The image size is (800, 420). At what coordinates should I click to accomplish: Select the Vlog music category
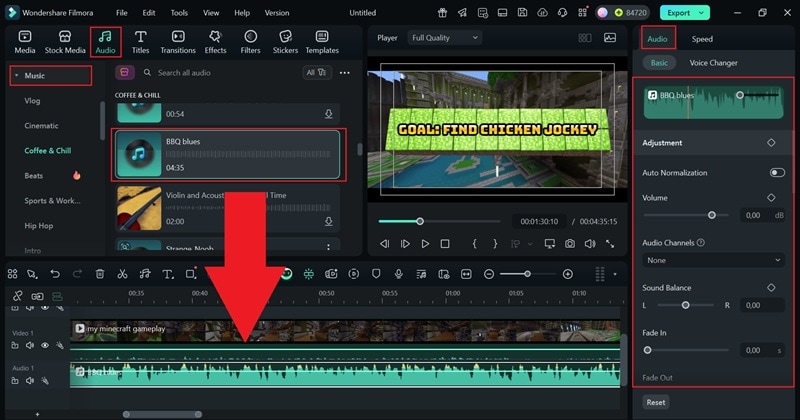tap(32, 101)
